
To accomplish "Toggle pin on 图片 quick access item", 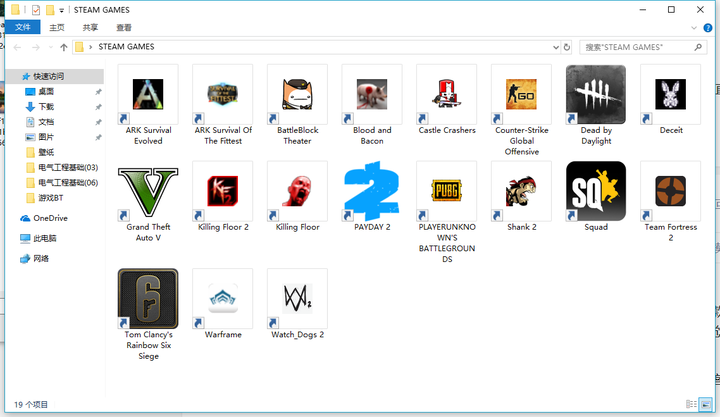I will pyautogui.click(x=98, y=137).
